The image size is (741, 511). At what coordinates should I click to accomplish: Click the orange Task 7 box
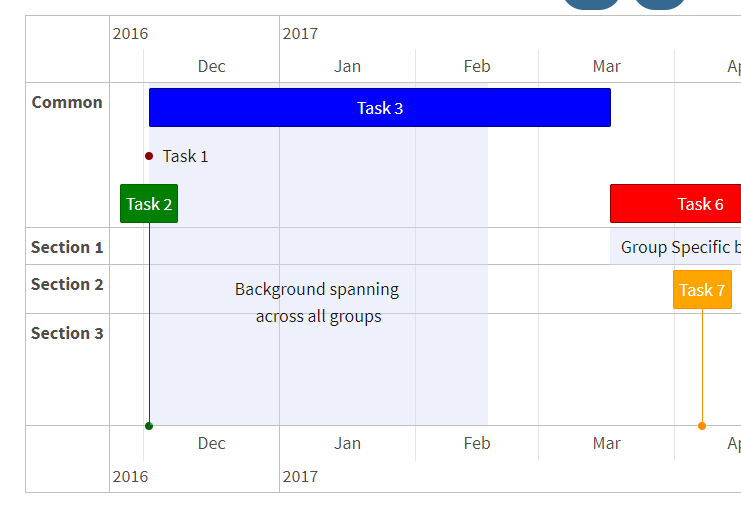pos(702,290)
